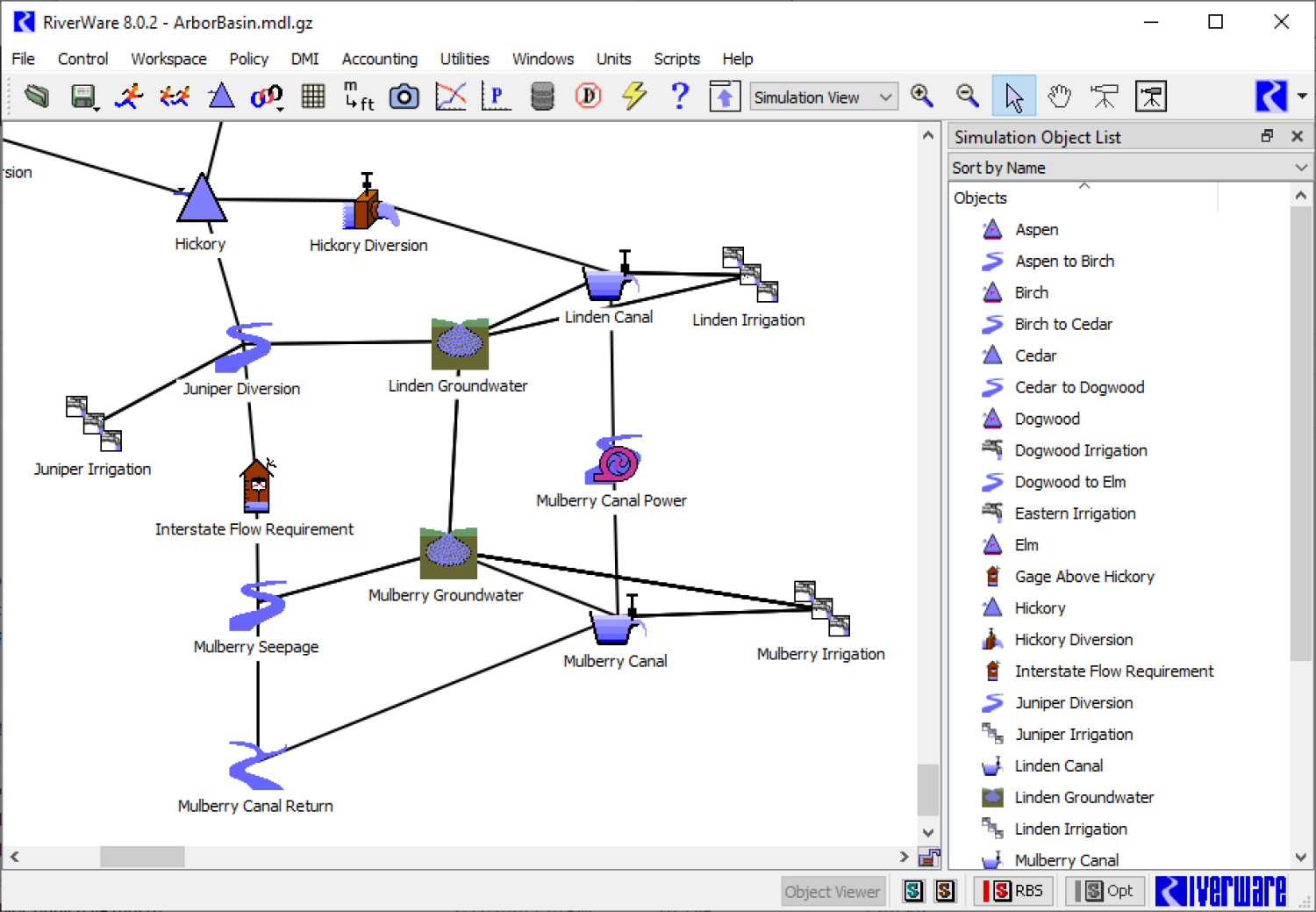Click the database cylinder icon
1316x912 pixels.
[543, 96]
